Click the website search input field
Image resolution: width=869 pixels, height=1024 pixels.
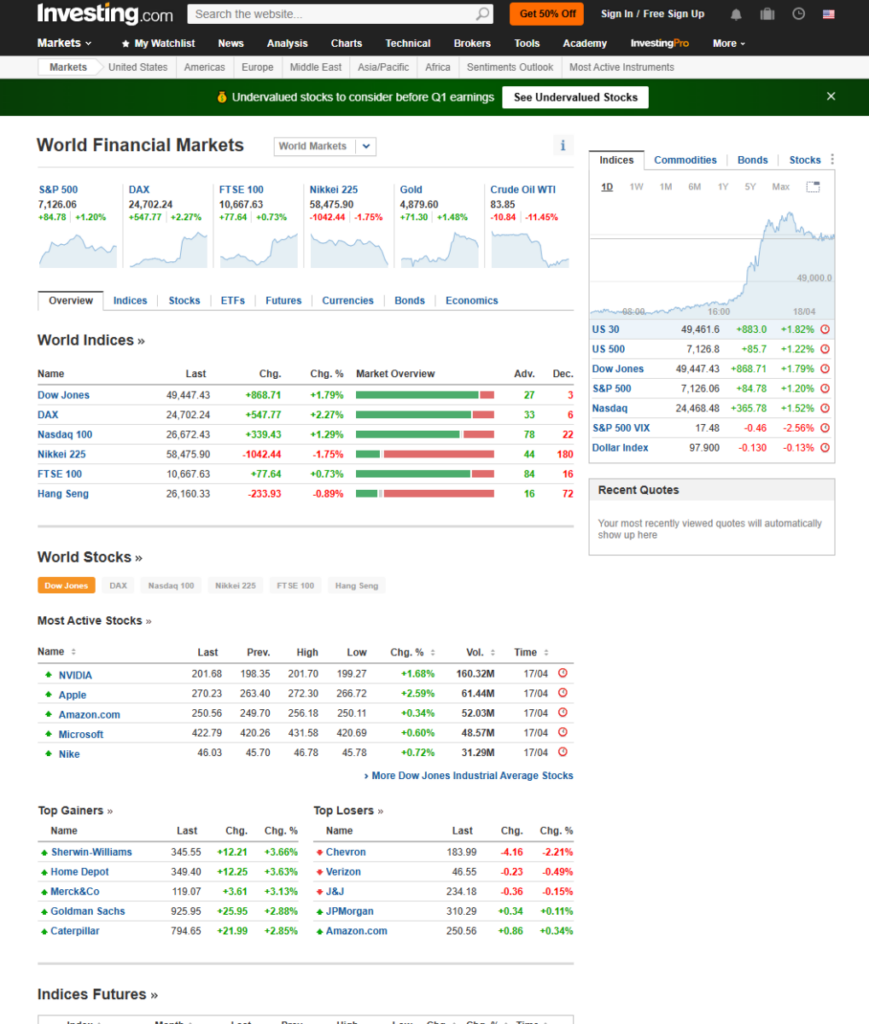tap(330, 14)
